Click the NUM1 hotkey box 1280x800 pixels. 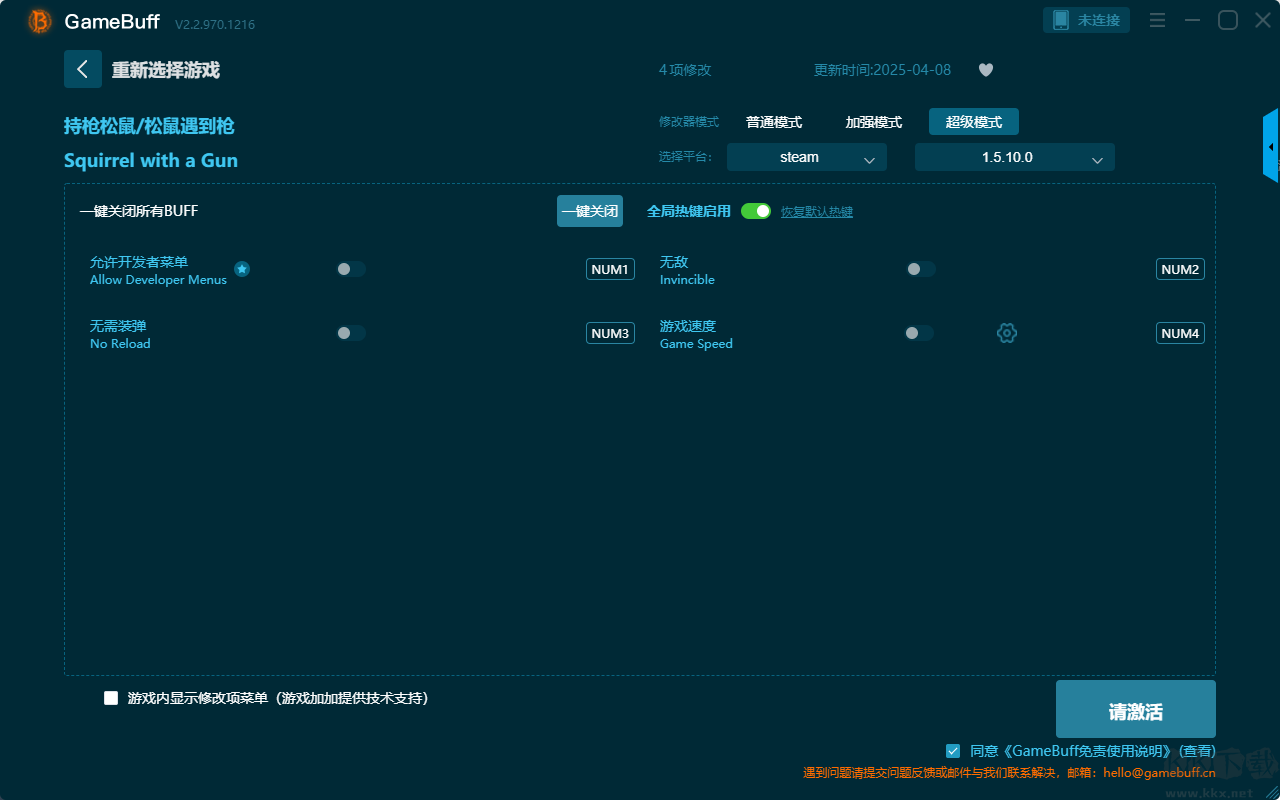(609, 269)
